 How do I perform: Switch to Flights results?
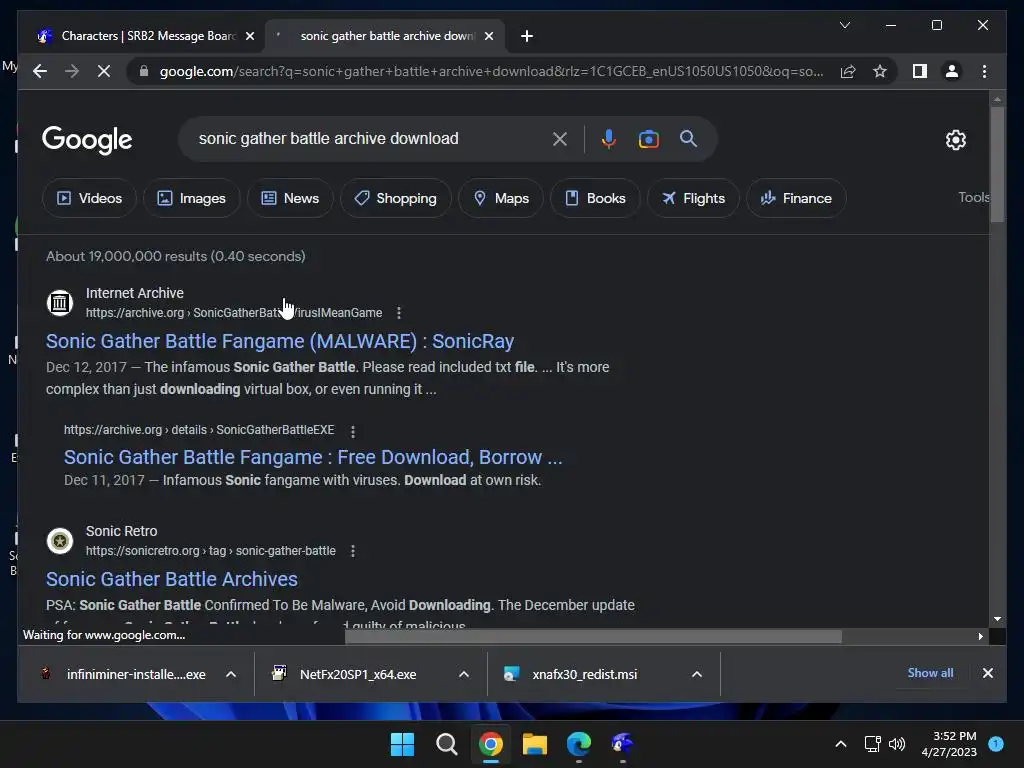(693, 198)
